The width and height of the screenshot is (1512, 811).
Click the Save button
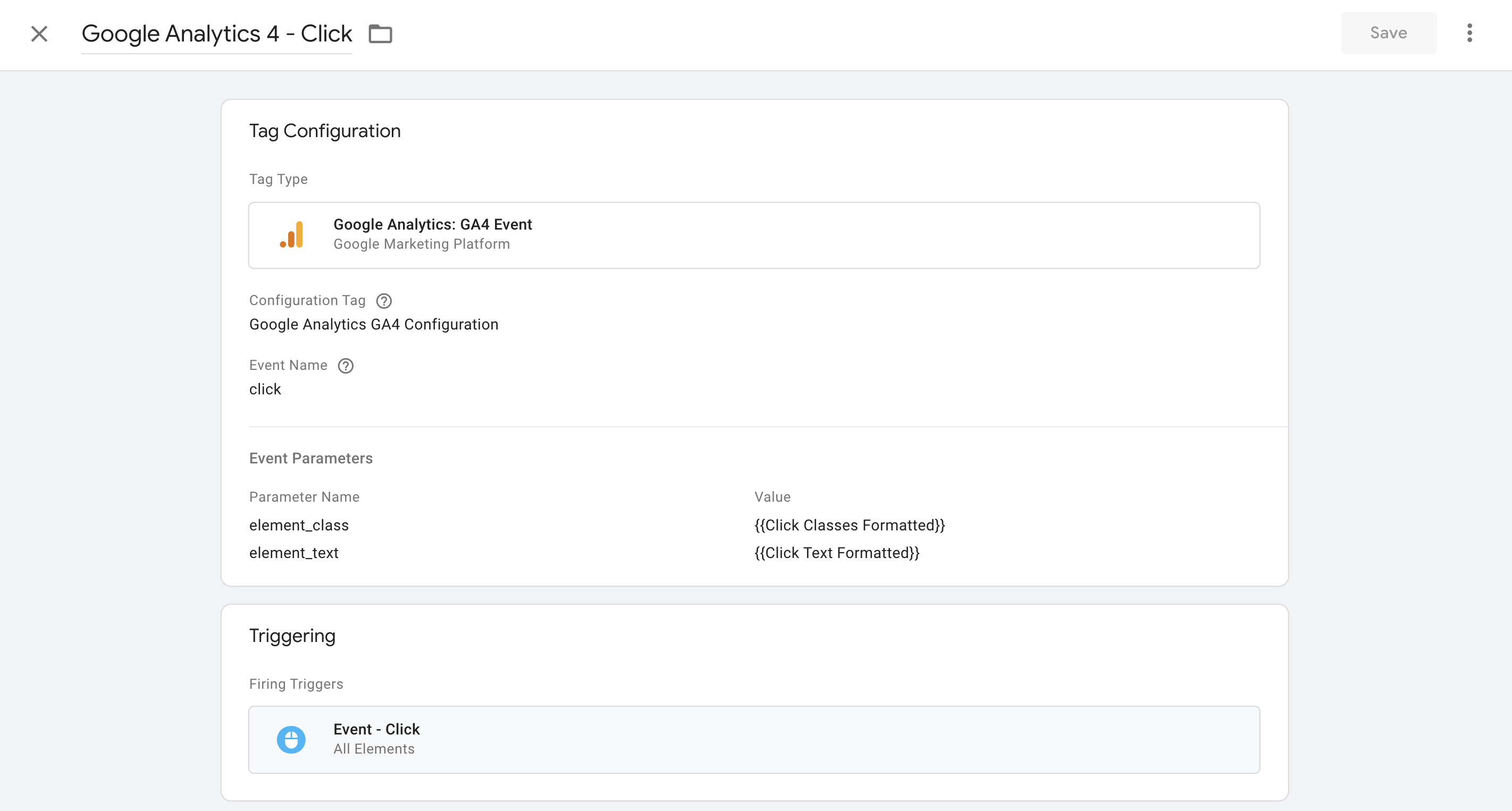(1389, 33)
